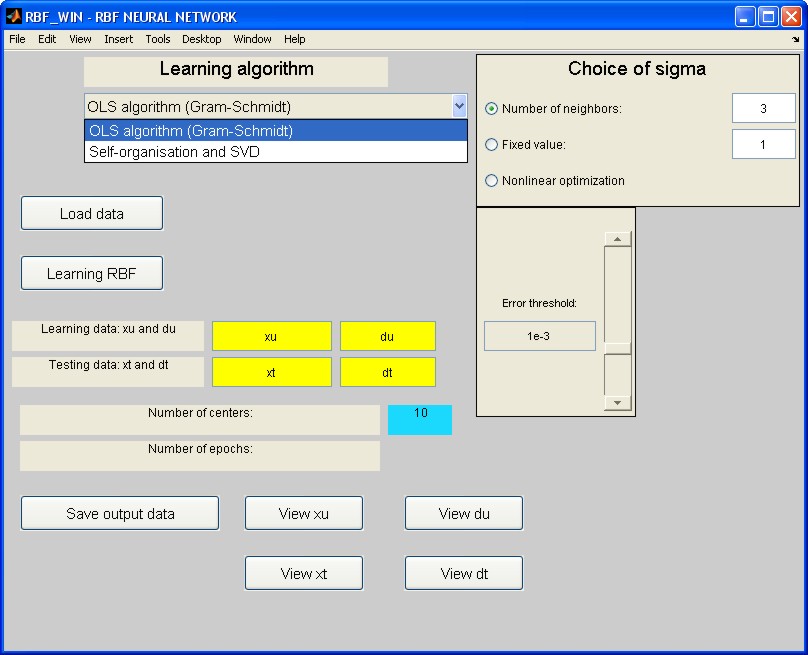Viewport: 808px width, 655px height.
Task: Click the yellow xu learning data field
Action: (x=271, y=337)
